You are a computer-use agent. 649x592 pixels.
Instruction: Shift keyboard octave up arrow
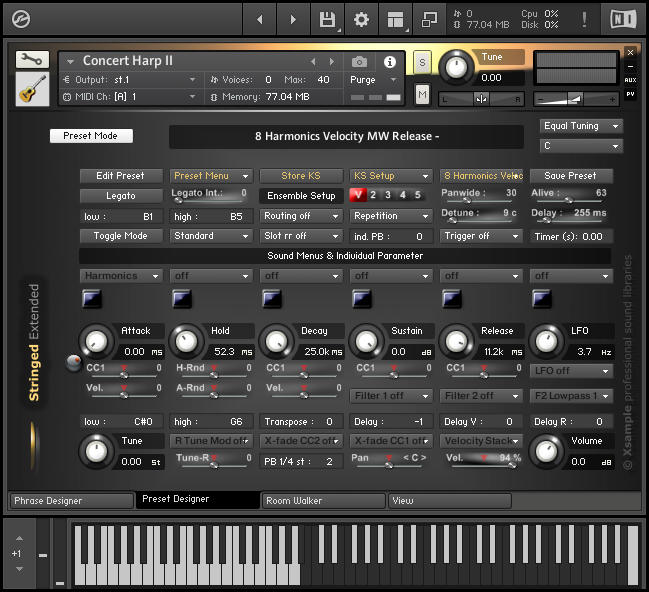coord(19,538)
